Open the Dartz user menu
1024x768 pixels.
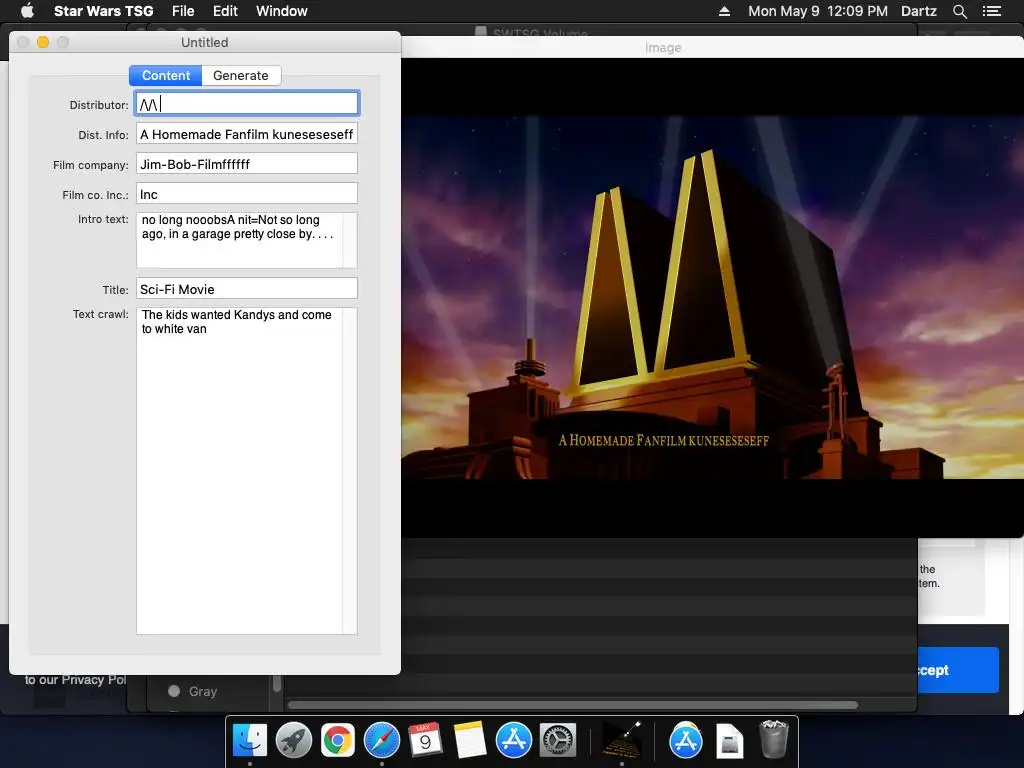(918, 11)
